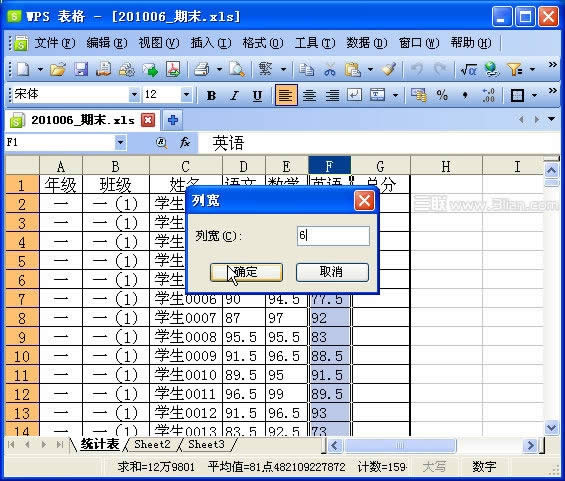Click the fx insert function icon

[185, 142]
